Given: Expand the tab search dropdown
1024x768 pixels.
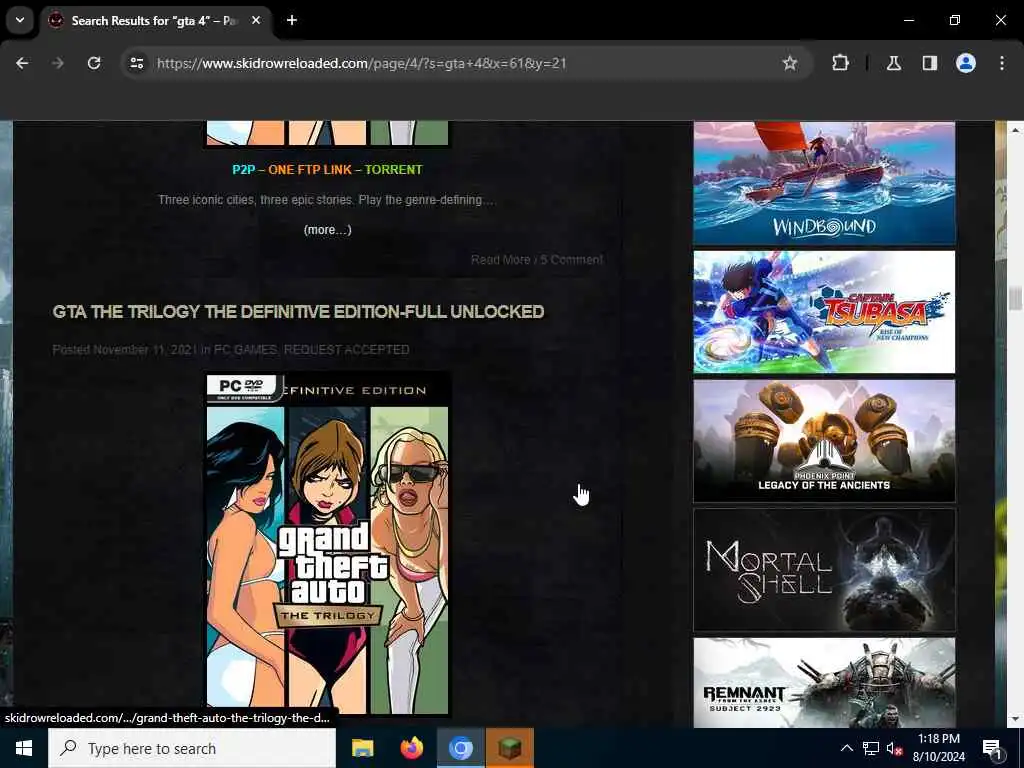Looking at the screenshot, I should (20, 20).
